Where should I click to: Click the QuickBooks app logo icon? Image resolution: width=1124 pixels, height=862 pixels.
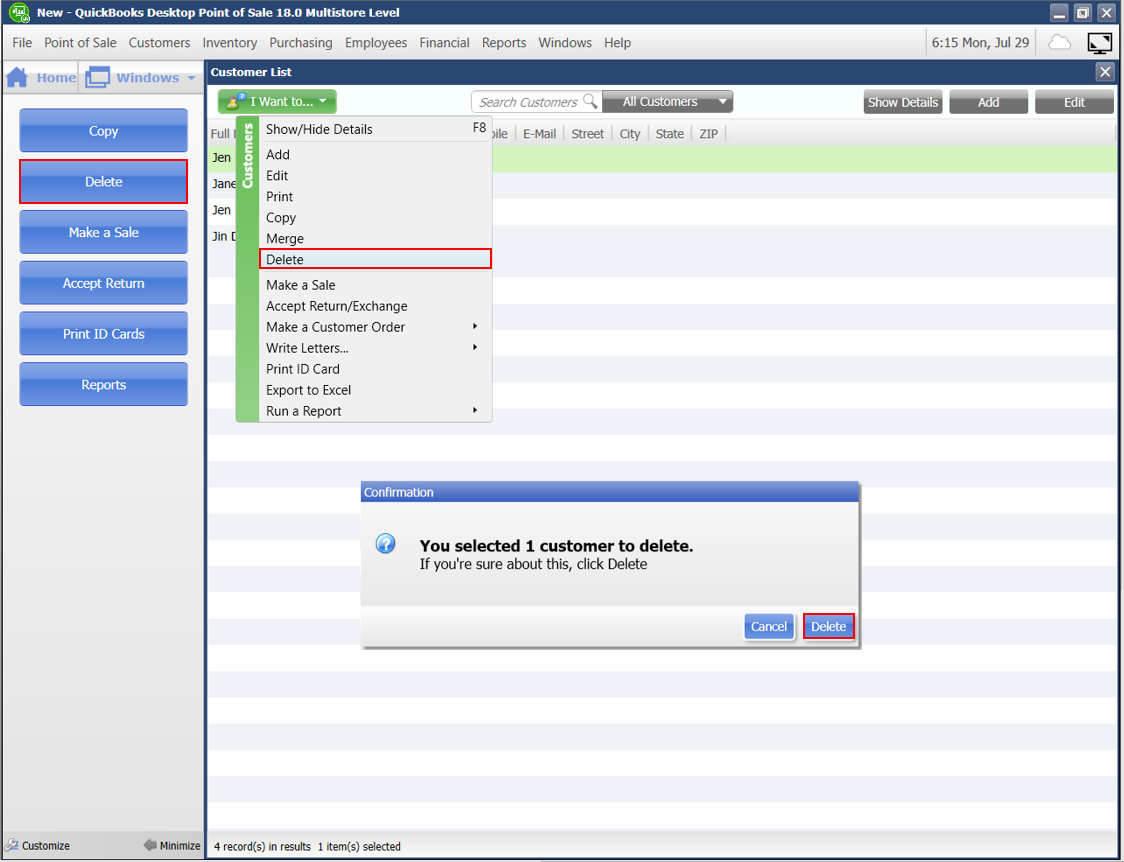19,12
